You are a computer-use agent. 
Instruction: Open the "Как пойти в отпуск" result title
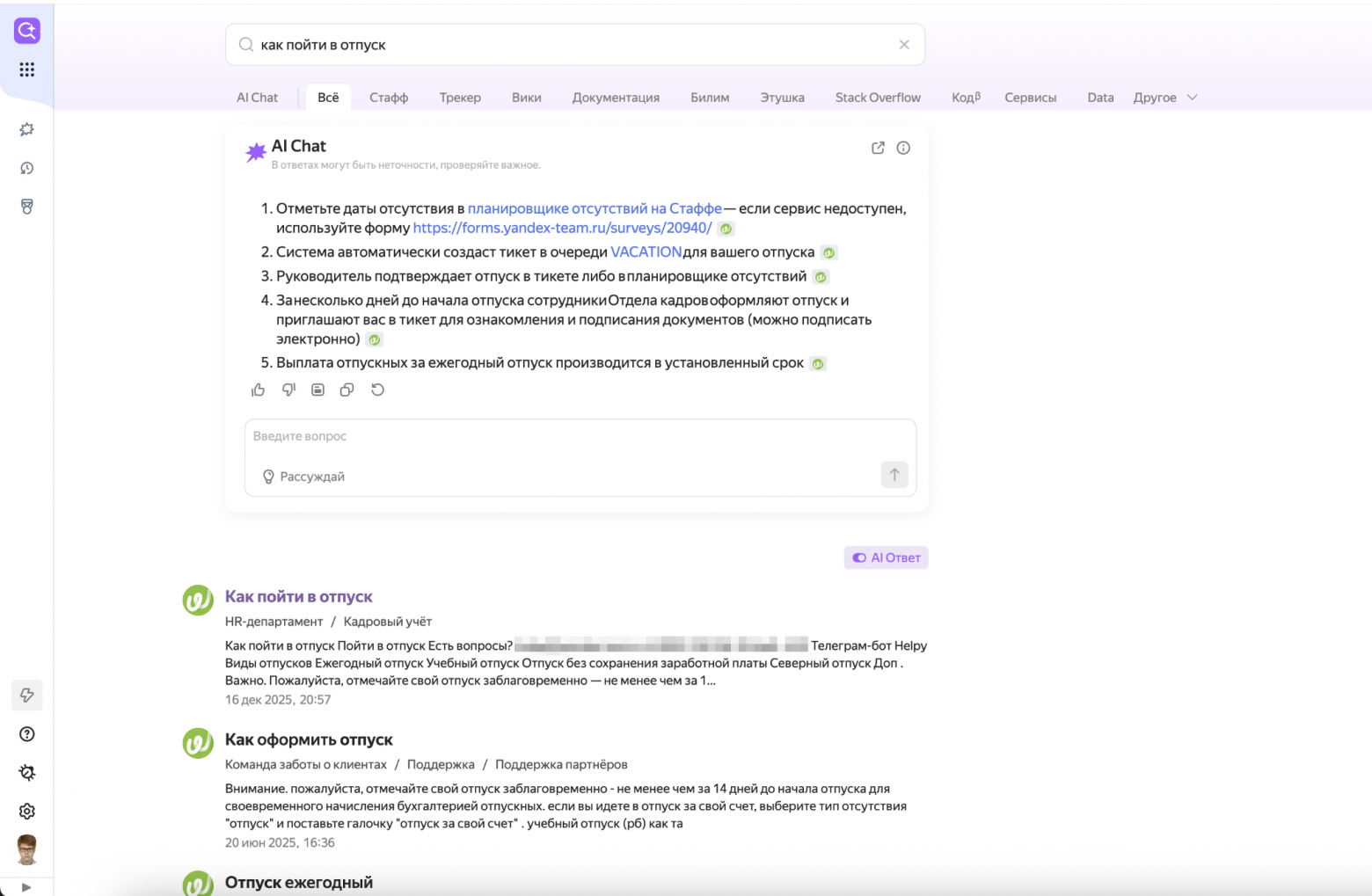(x=299, y=597)
